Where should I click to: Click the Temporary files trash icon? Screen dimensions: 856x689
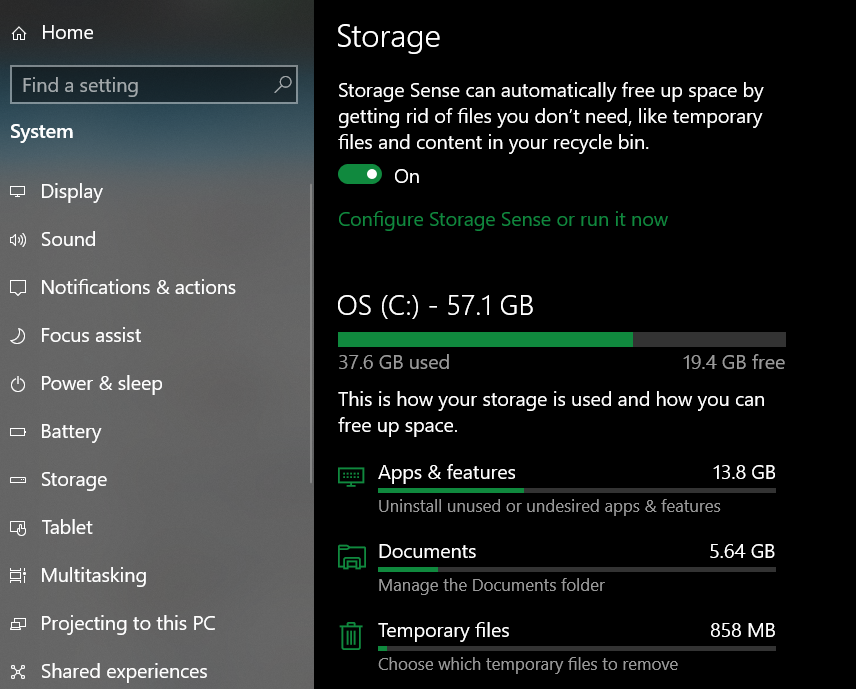click(x=351, y=635)
